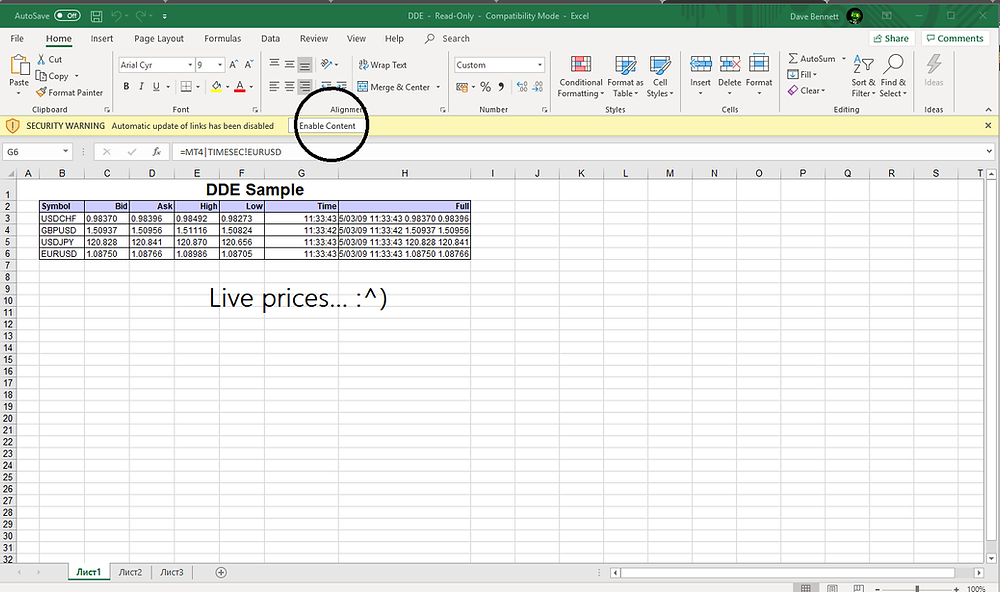Apply italic formatting
The image size is (1000, 592).
click(x=140, y=87)
